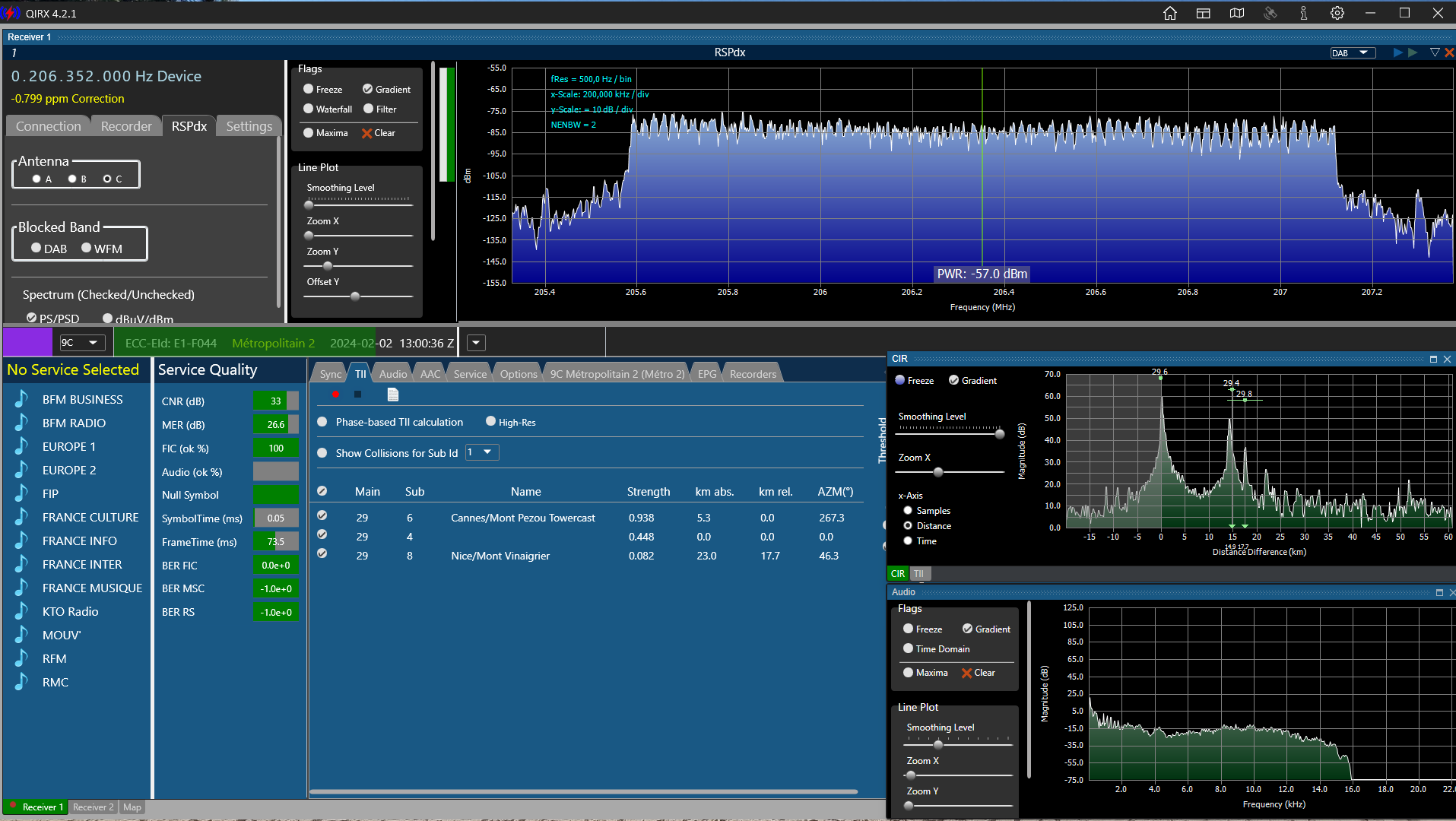Click the document icon in TII toolbar

393,394
